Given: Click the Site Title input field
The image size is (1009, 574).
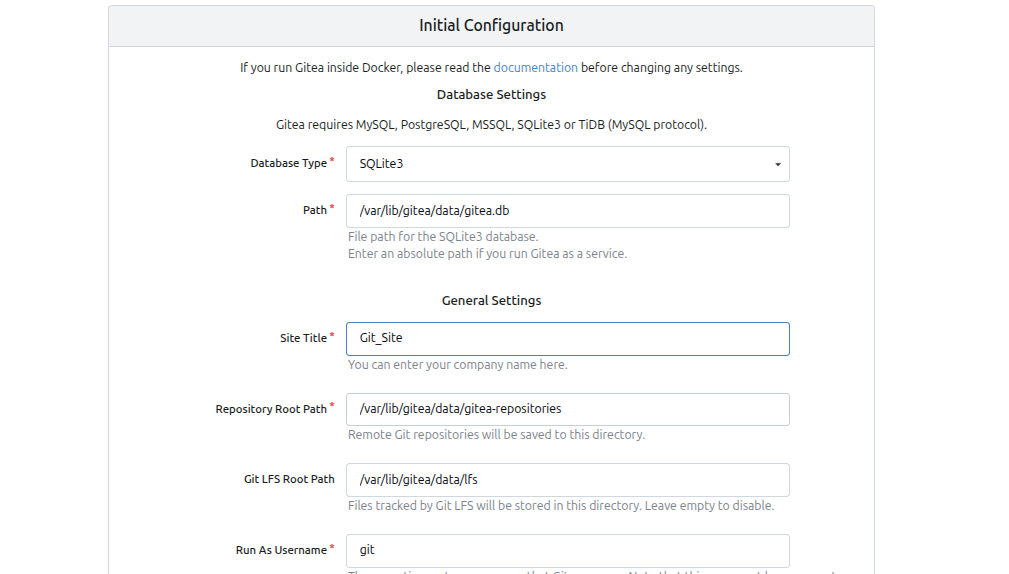Looking at the screenshot, I should pos(568,338).
